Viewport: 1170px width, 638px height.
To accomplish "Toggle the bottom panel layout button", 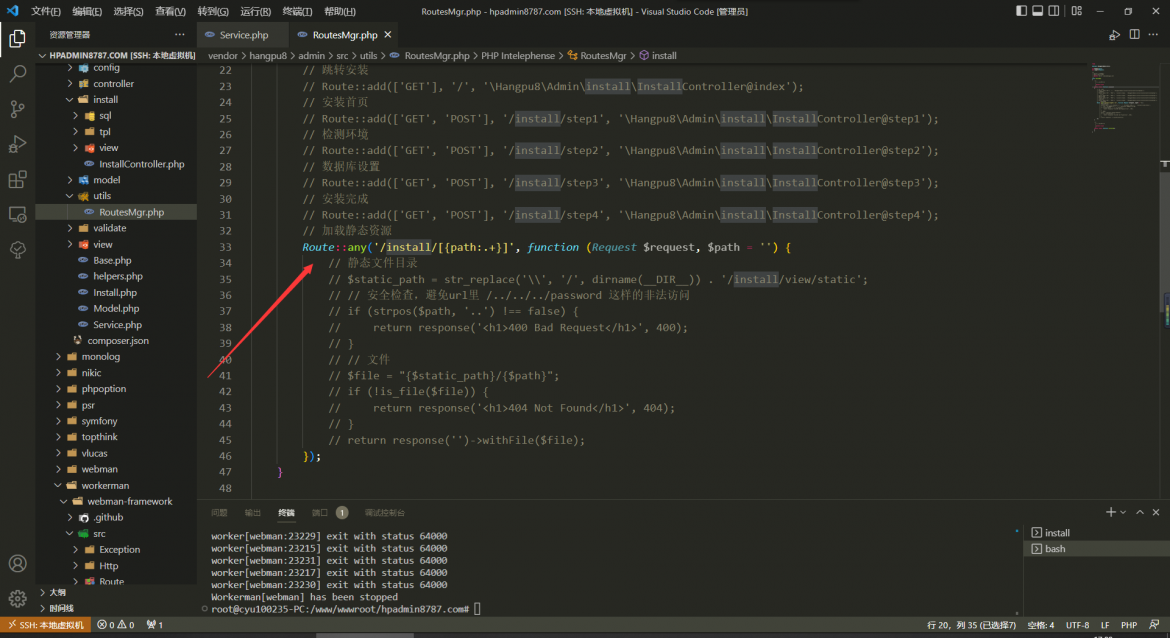I will tap(1039, 11).
